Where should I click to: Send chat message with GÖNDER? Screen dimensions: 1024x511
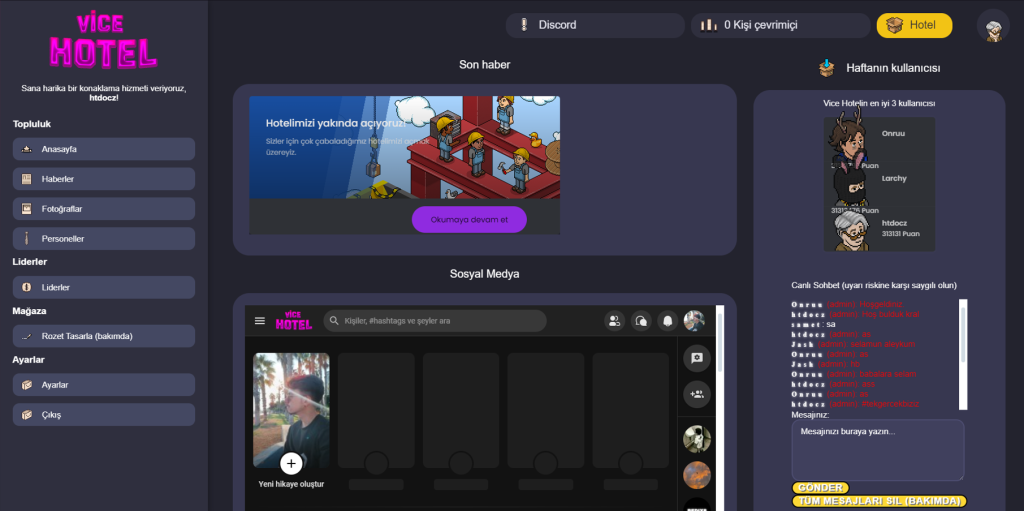(821, 487)
